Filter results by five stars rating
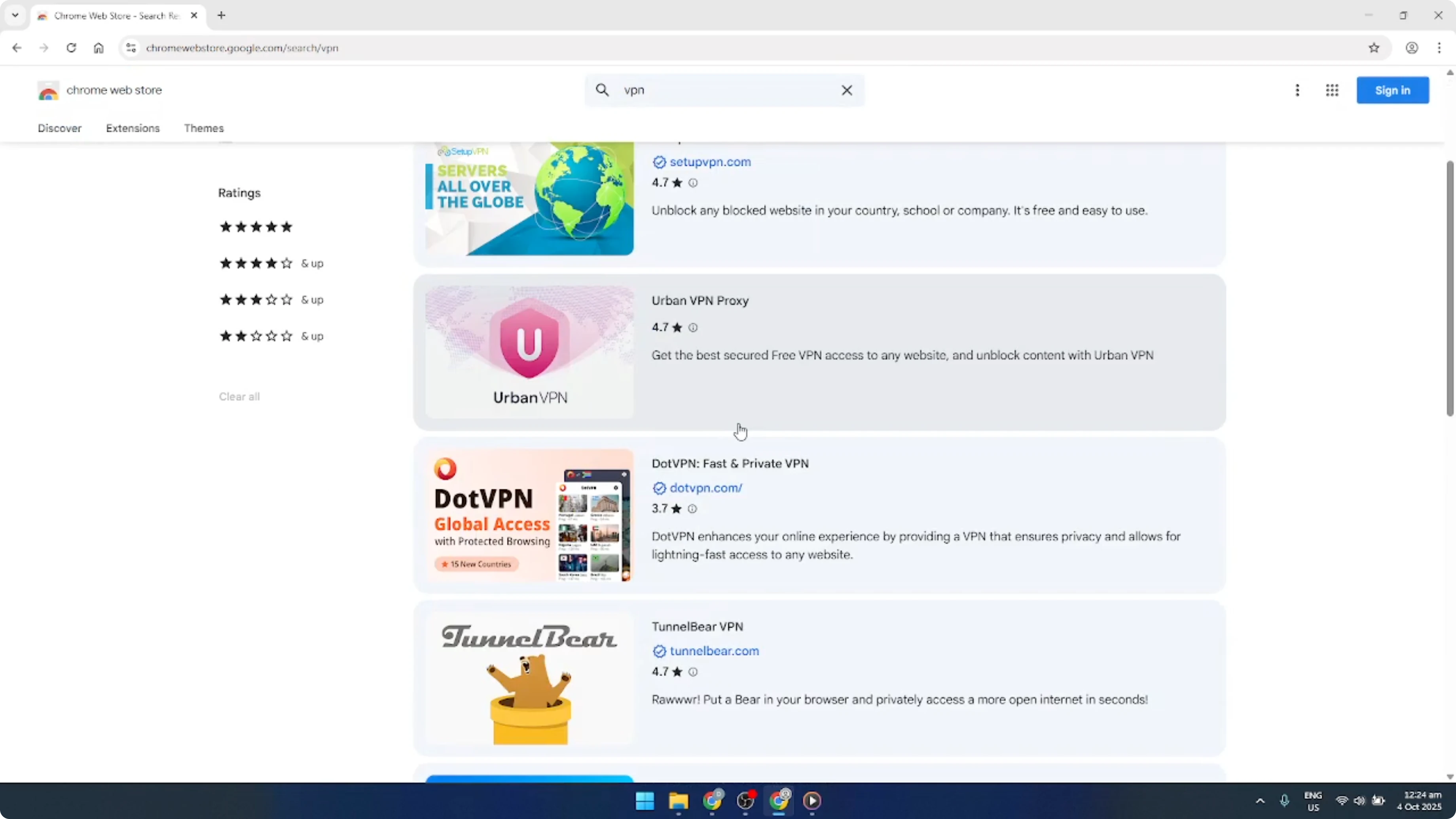The image size is (1456, 819). pyautogui.click(x=256, y=227)
